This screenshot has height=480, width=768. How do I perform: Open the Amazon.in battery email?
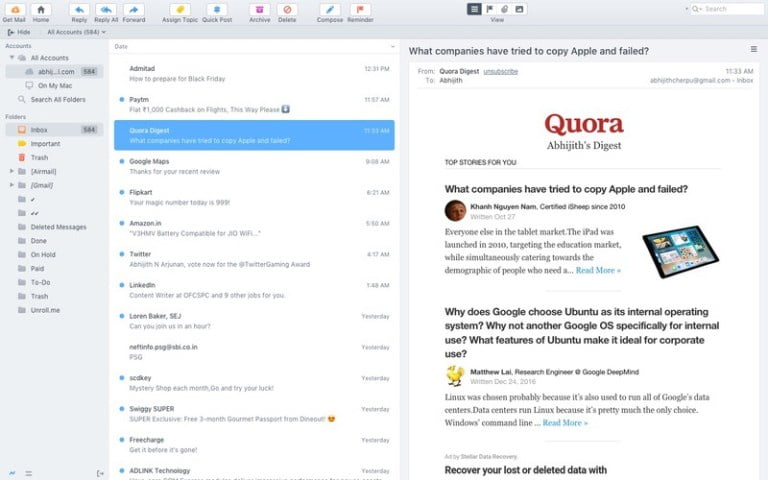[254, 228]
